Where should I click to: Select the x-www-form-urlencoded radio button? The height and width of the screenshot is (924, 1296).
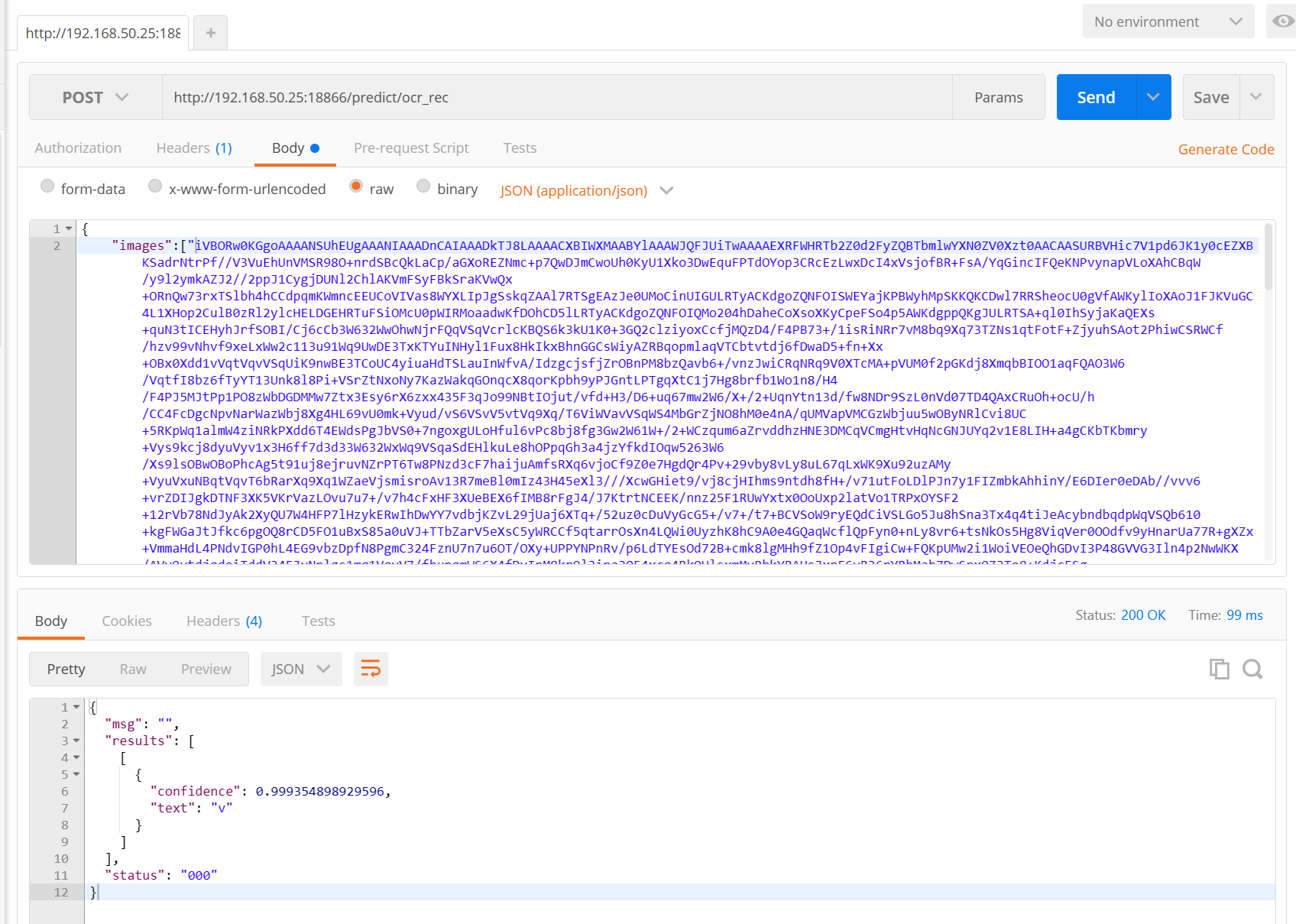(155, 186)
